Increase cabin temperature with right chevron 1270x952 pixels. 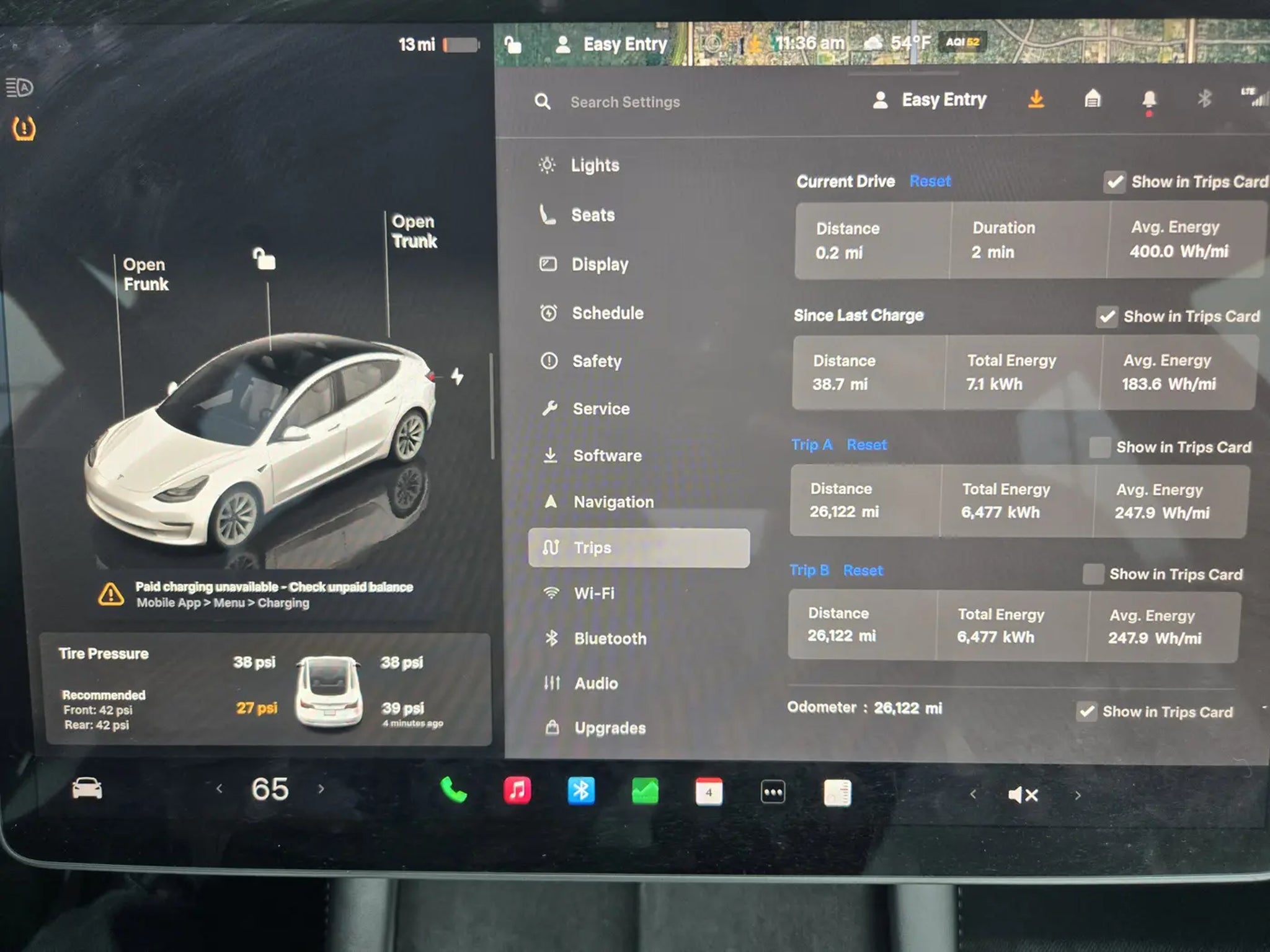click(321, 789)
